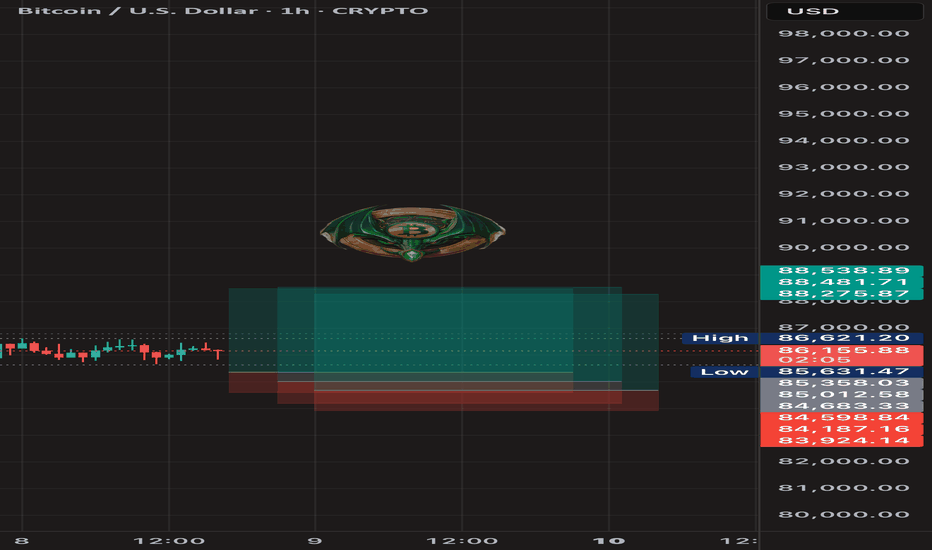Viewport: 932px width, 550px height.
Task: Click the 92,000.00 price axis label
Action: point(844,194)
